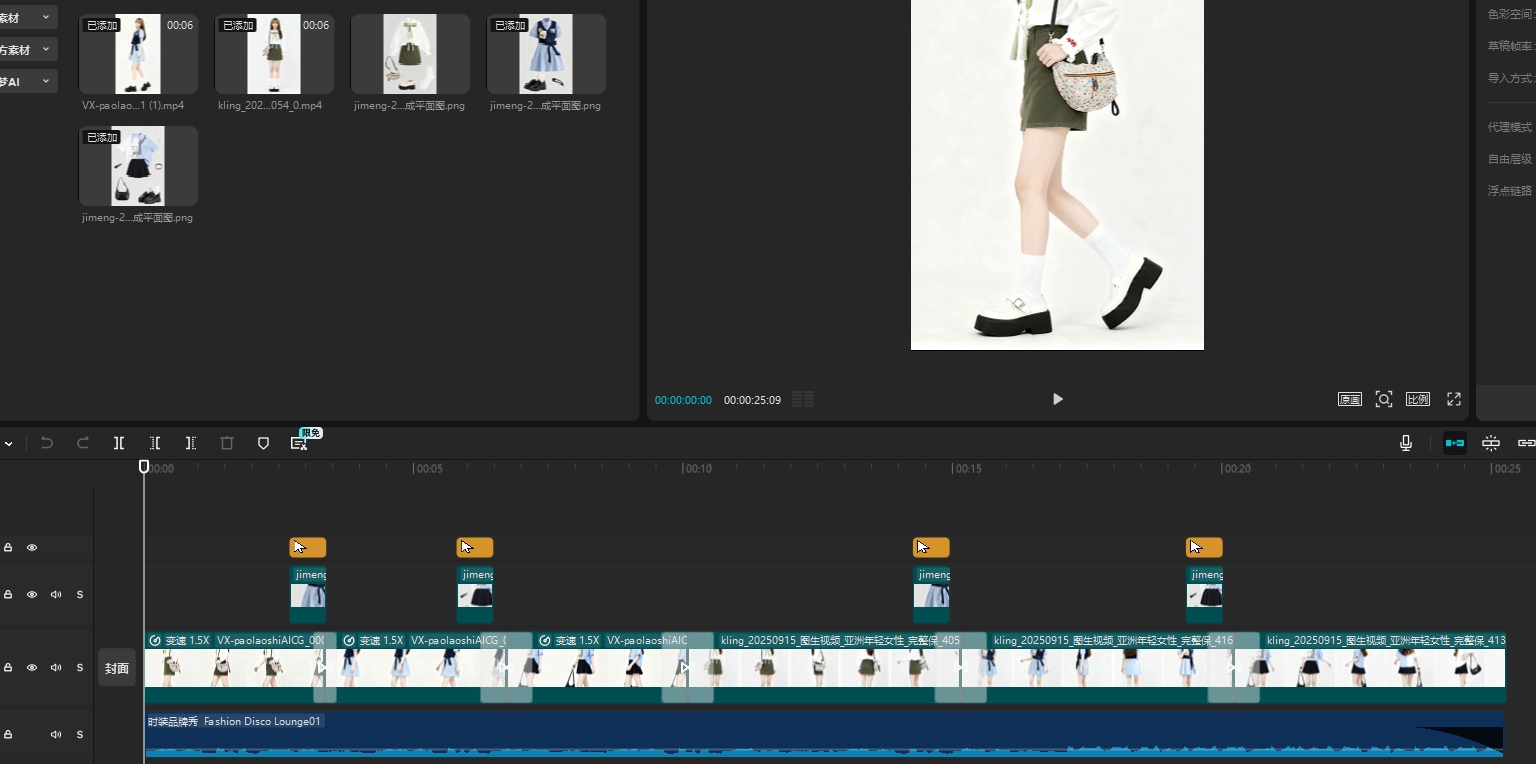This screenshot has height=764, width=1536.
Task: Expand the 素材 dropdown in sidebar
Action: pyautogui.click(x=27, y=18)
